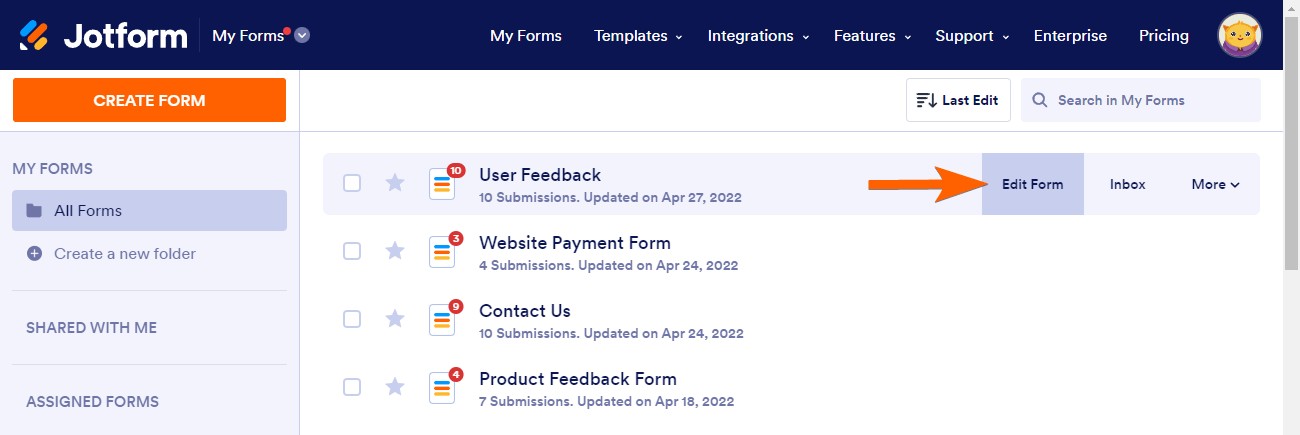This screenshot has height=435, width=1300.
Task: Open the user avatar profile menu
Action: point(1239,36)
